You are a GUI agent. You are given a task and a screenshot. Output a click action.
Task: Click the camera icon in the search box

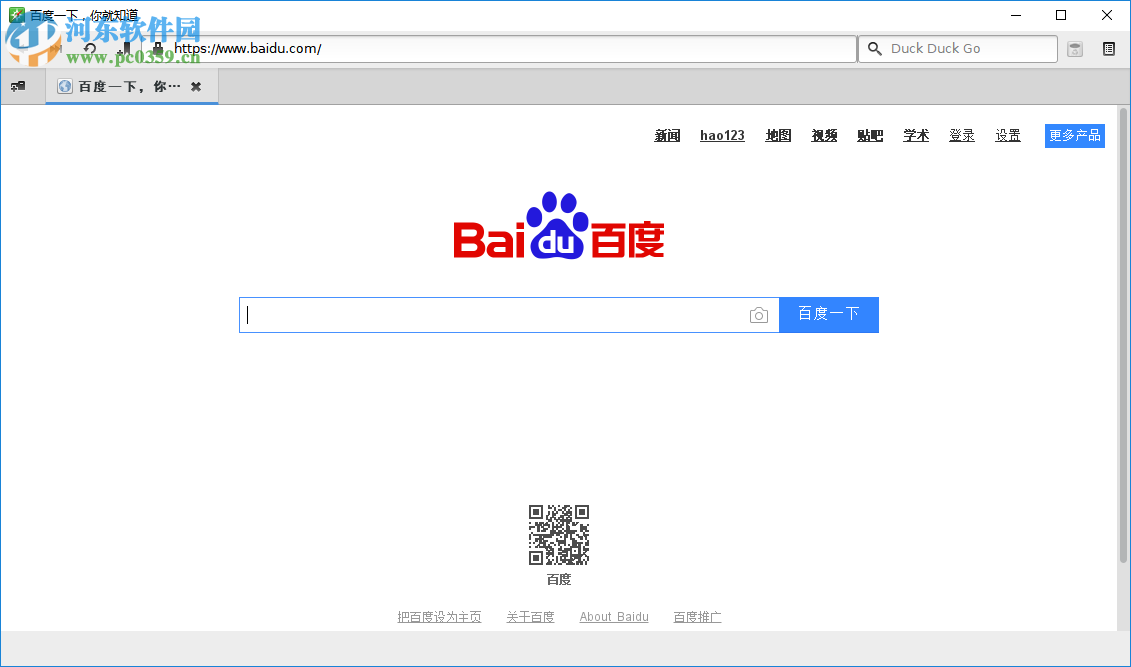click(x=759, y=314)
